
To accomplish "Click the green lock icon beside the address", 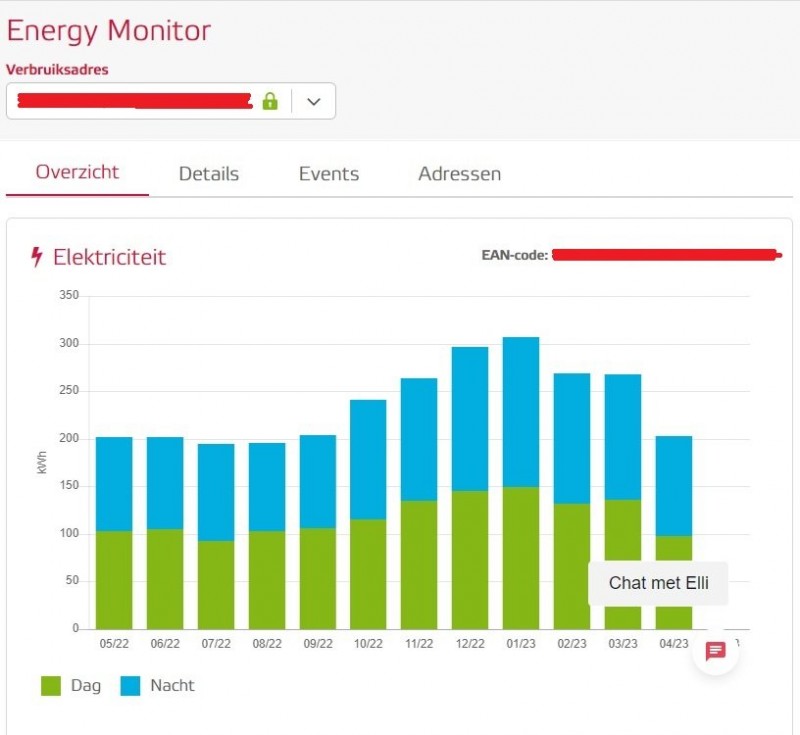I will pyautogui.click(x=269, y=100).
